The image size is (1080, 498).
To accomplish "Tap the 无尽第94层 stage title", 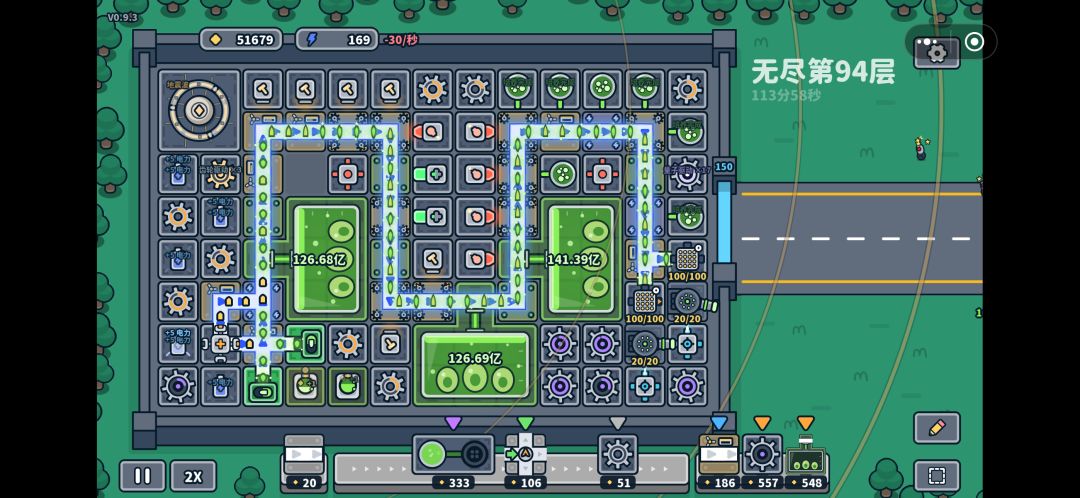I will pos(823,71).
